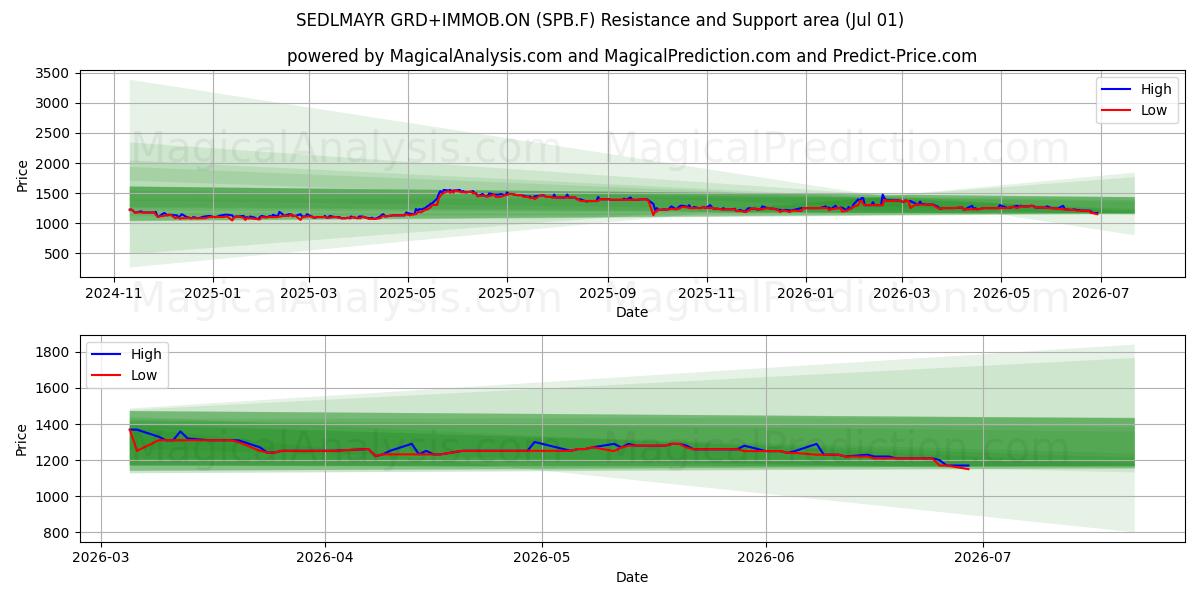Click the bottom chart 'Date' axis label

point(632,577)
